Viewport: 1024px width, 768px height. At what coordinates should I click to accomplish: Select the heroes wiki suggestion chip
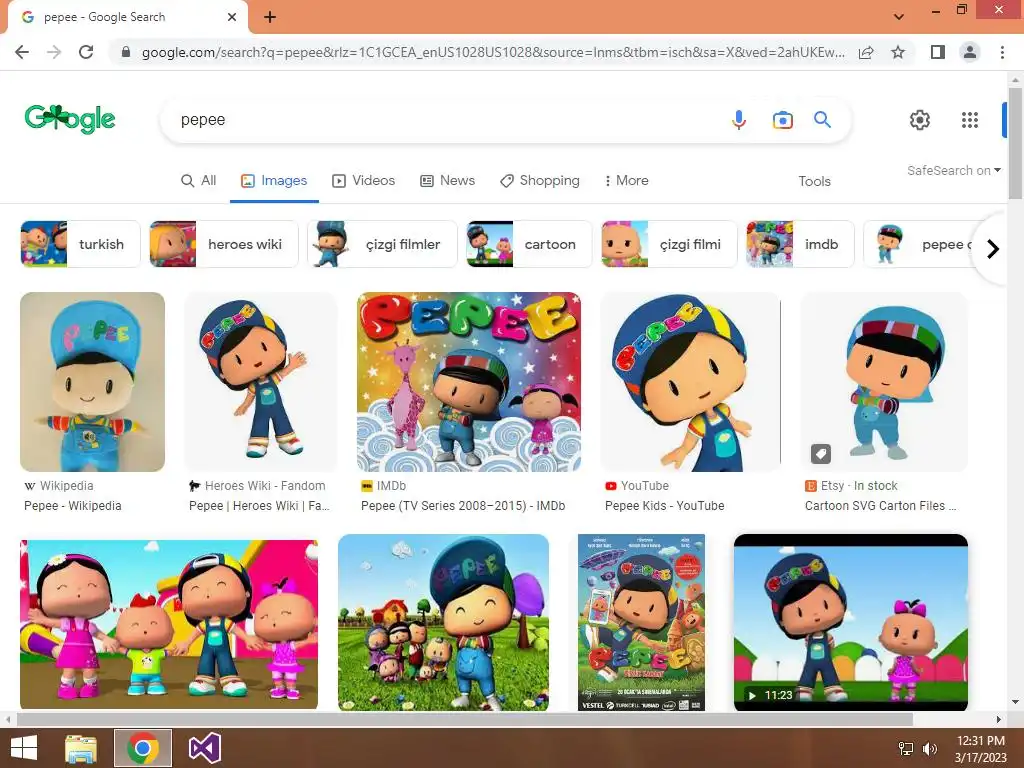[x=224, y=244]
